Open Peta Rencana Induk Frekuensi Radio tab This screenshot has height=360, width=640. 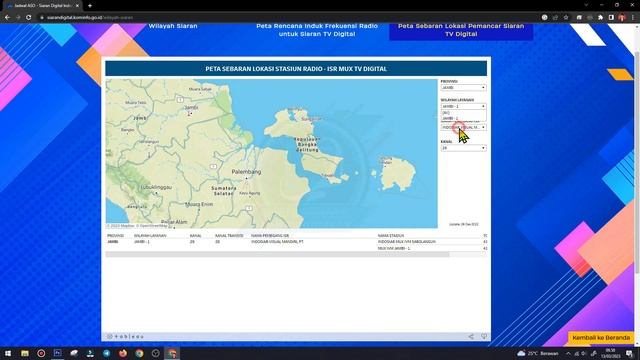pos(317,30)
